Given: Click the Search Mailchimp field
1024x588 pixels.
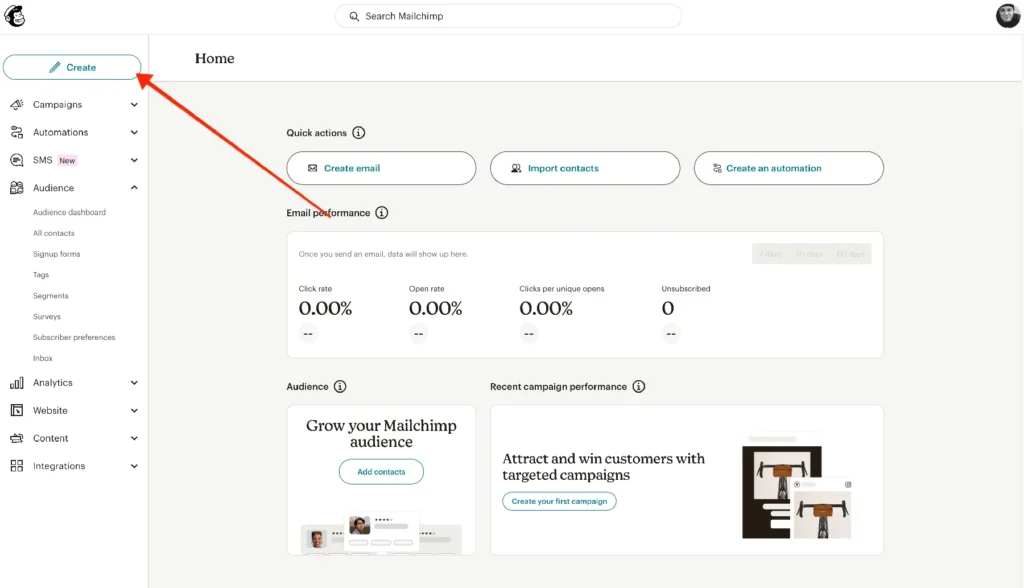Looking at the screenshot, I should 508,16.
